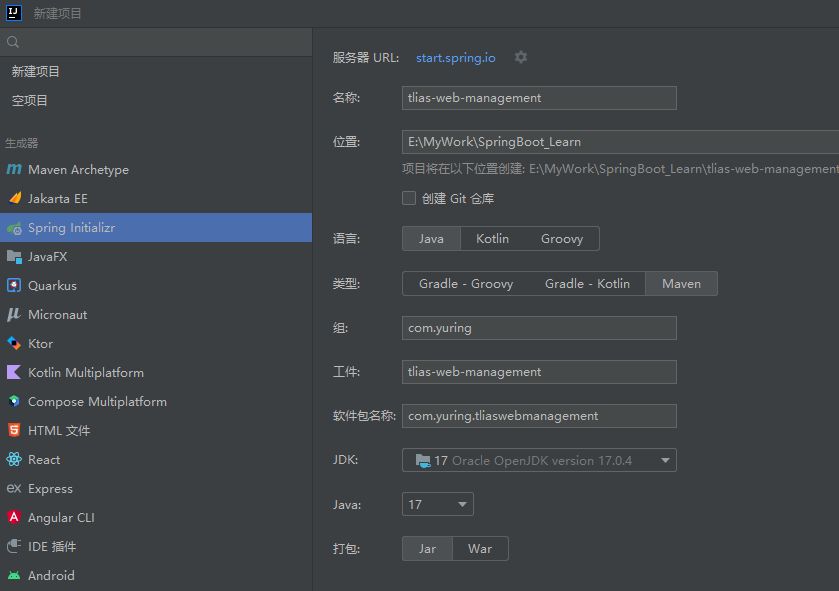
Task: Click the JavaFX folder icon
Action: 14,257
